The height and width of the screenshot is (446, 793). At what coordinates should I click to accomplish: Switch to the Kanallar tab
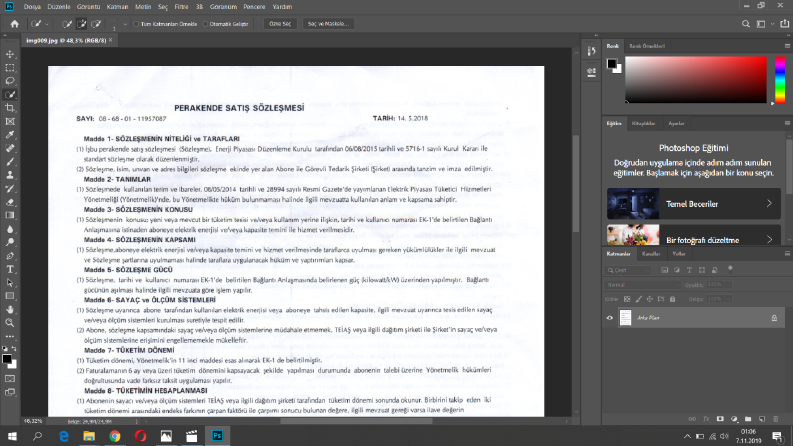click(x=651, y=254)
